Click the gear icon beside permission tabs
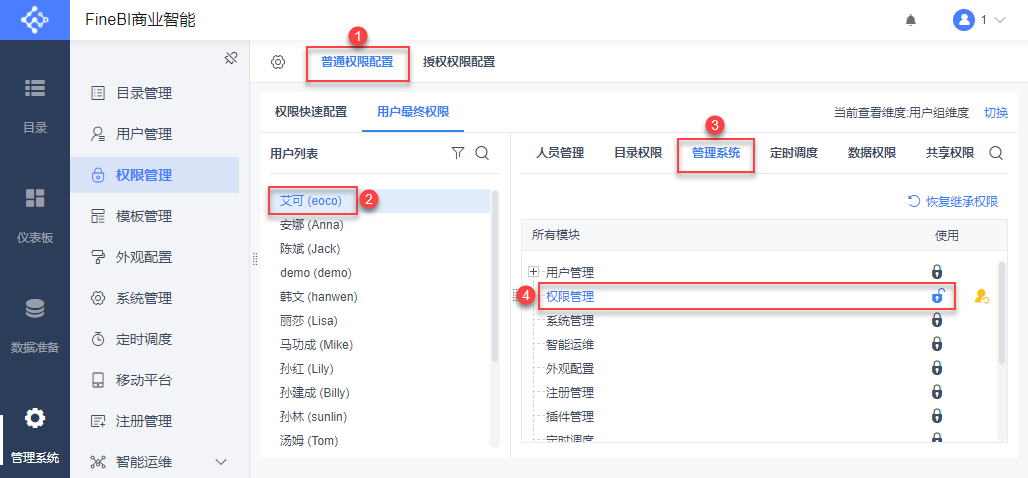Image resolution: width=1028 pixels, height=478 pixels. 278,62
